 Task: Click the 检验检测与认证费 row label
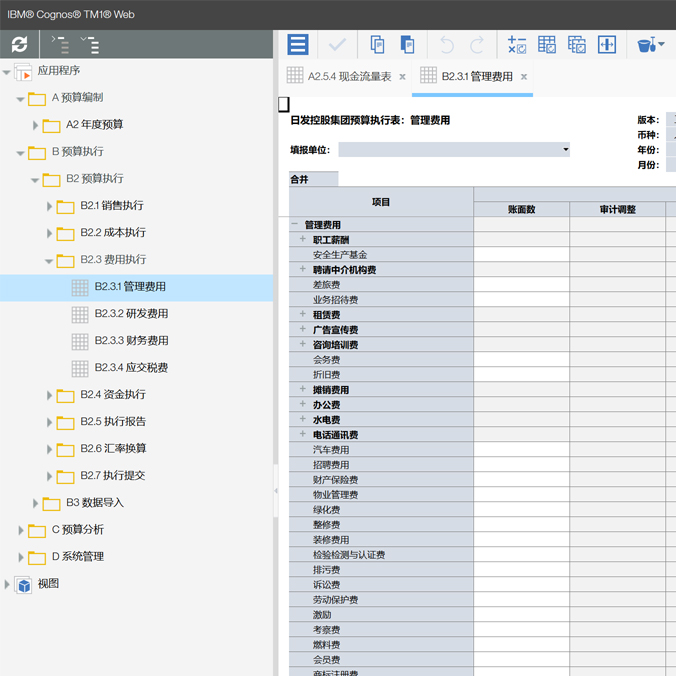click(349, 555)
